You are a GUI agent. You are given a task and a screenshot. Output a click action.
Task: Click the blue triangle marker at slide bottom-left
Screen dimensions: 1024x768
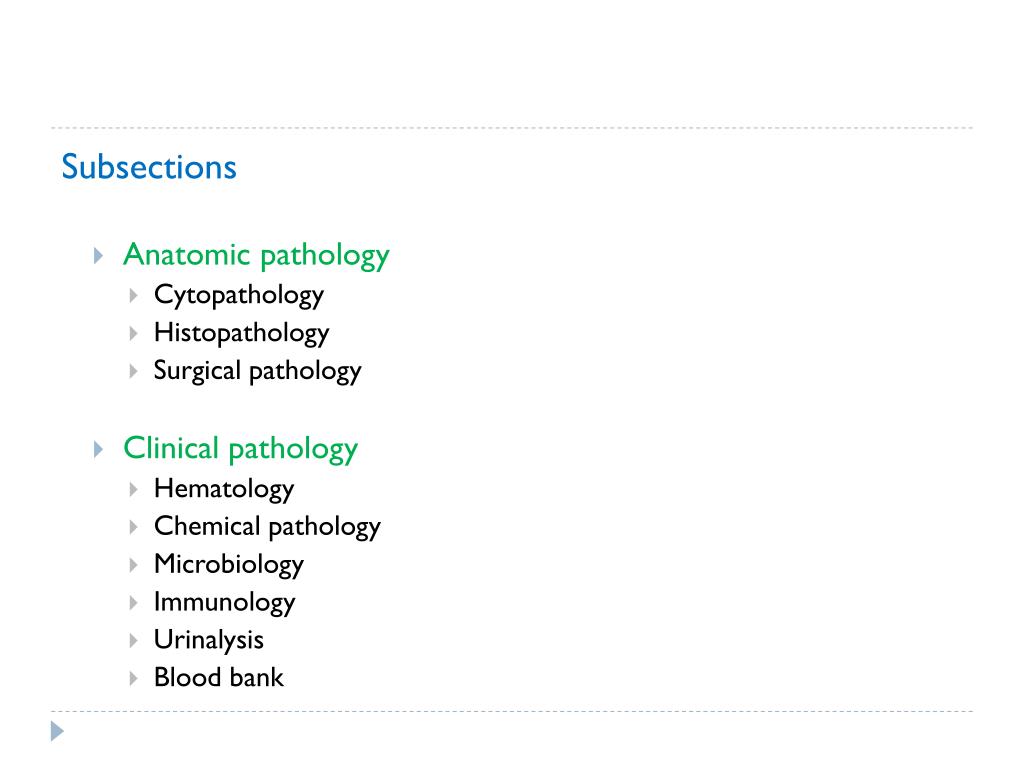57,731
